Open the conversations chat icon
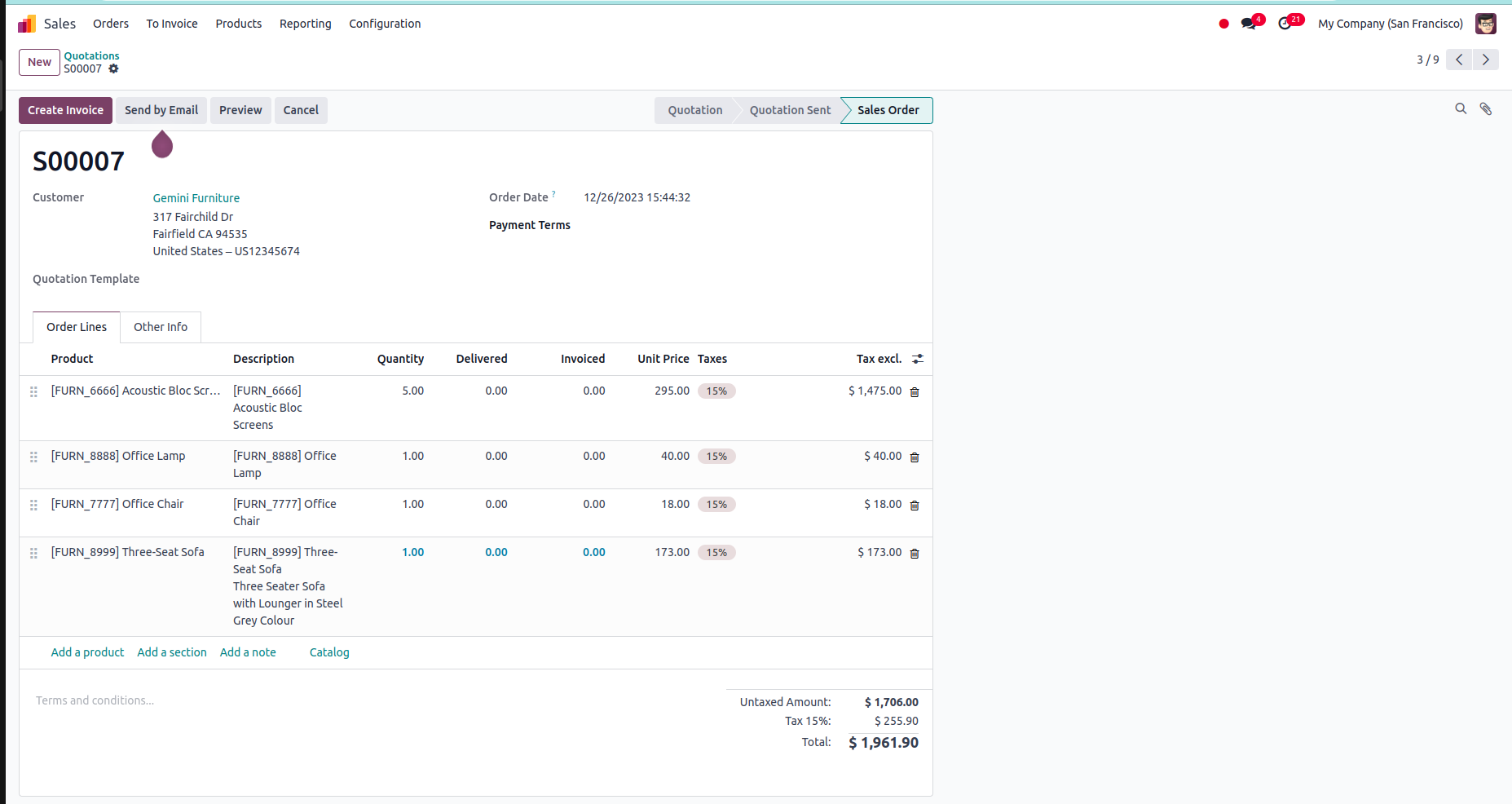This screenshot has height=804, width=1512. (1248, 24)
